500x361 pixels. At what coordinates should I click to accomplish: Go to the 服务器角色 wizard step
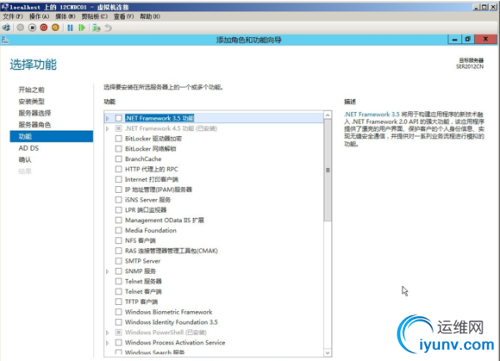click(x=35, y=125)
